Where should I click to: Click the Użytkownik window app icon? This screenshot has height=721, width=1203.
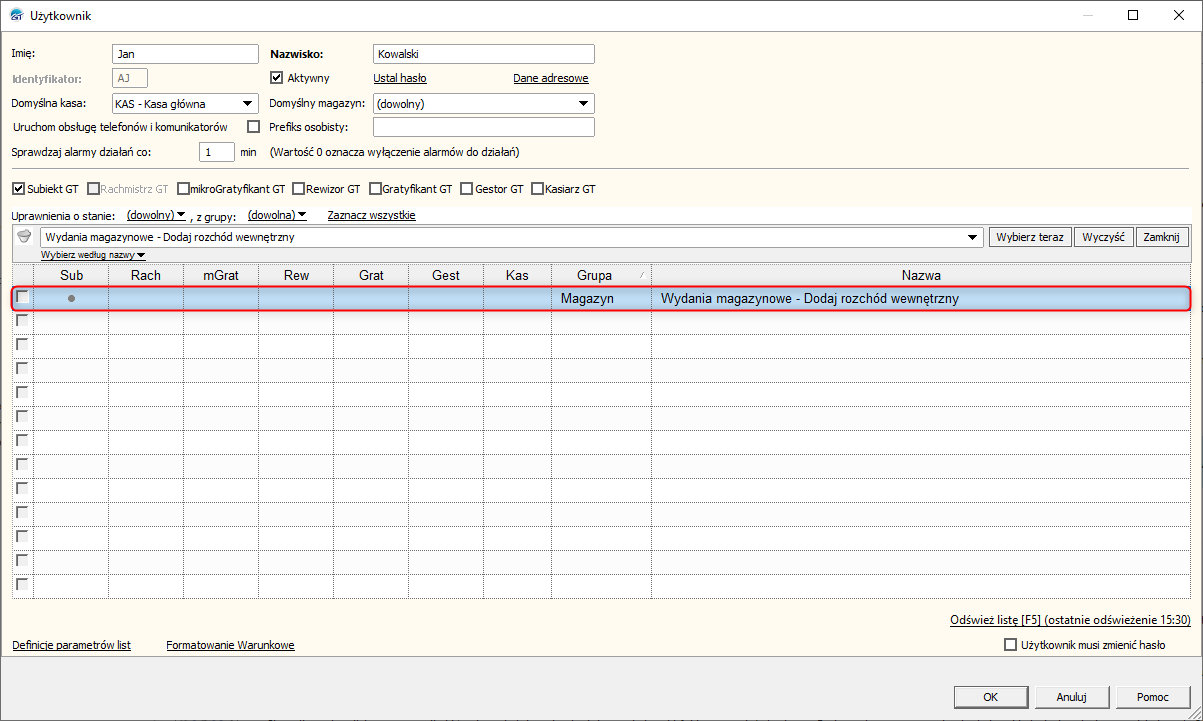tap(16, 15)
